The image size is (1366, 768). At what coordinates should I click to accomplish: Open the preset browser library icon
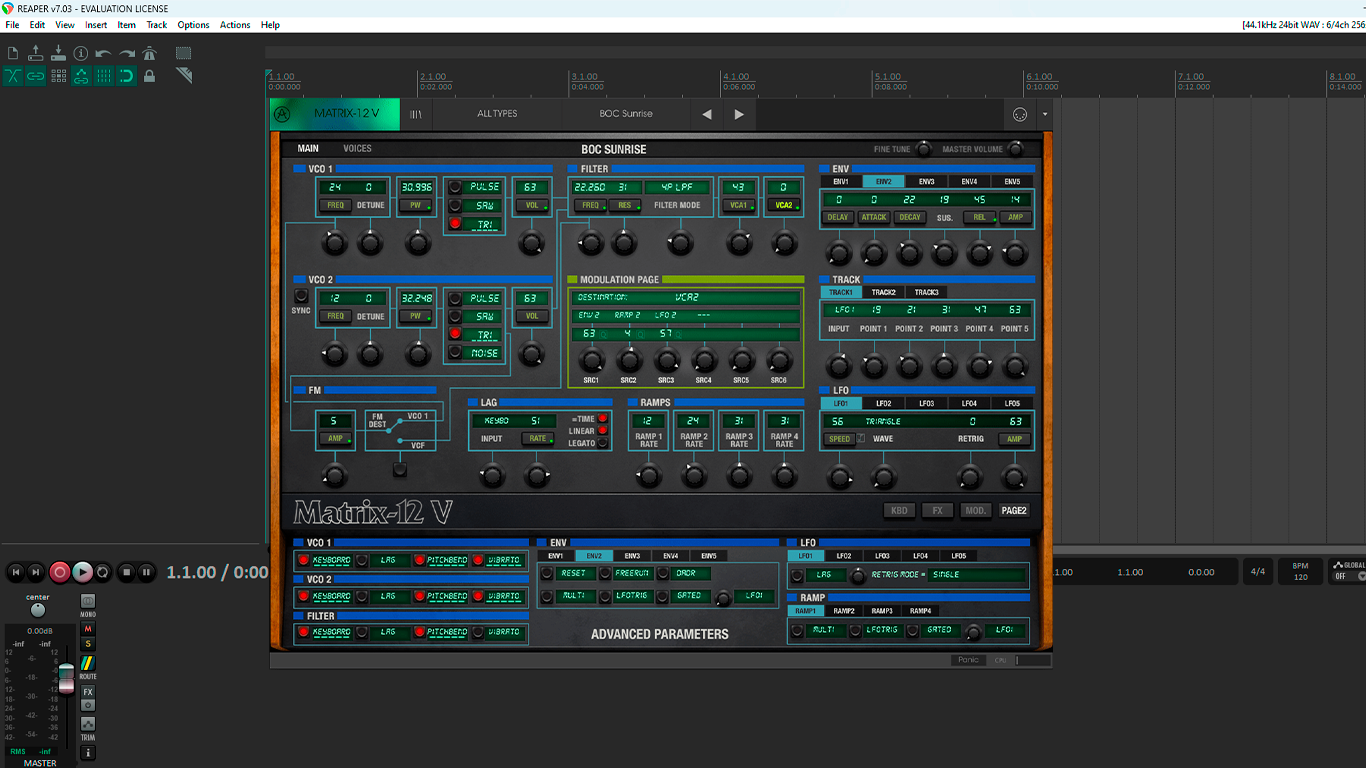click(416, 114)
